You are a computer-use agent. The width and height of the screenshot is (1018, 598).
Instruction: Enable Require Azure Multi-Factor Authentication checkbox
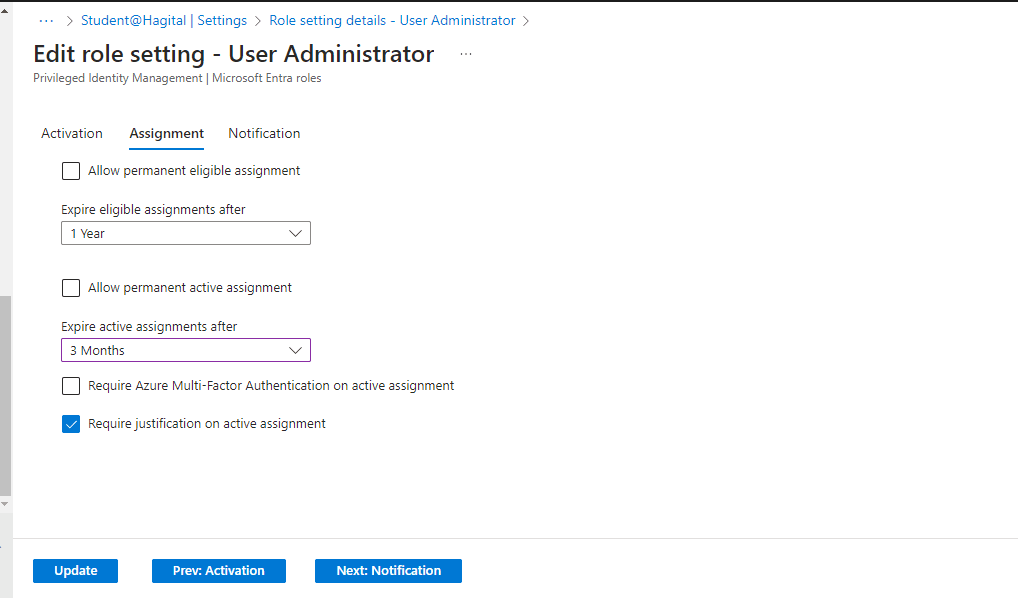[x=71, y=386]
